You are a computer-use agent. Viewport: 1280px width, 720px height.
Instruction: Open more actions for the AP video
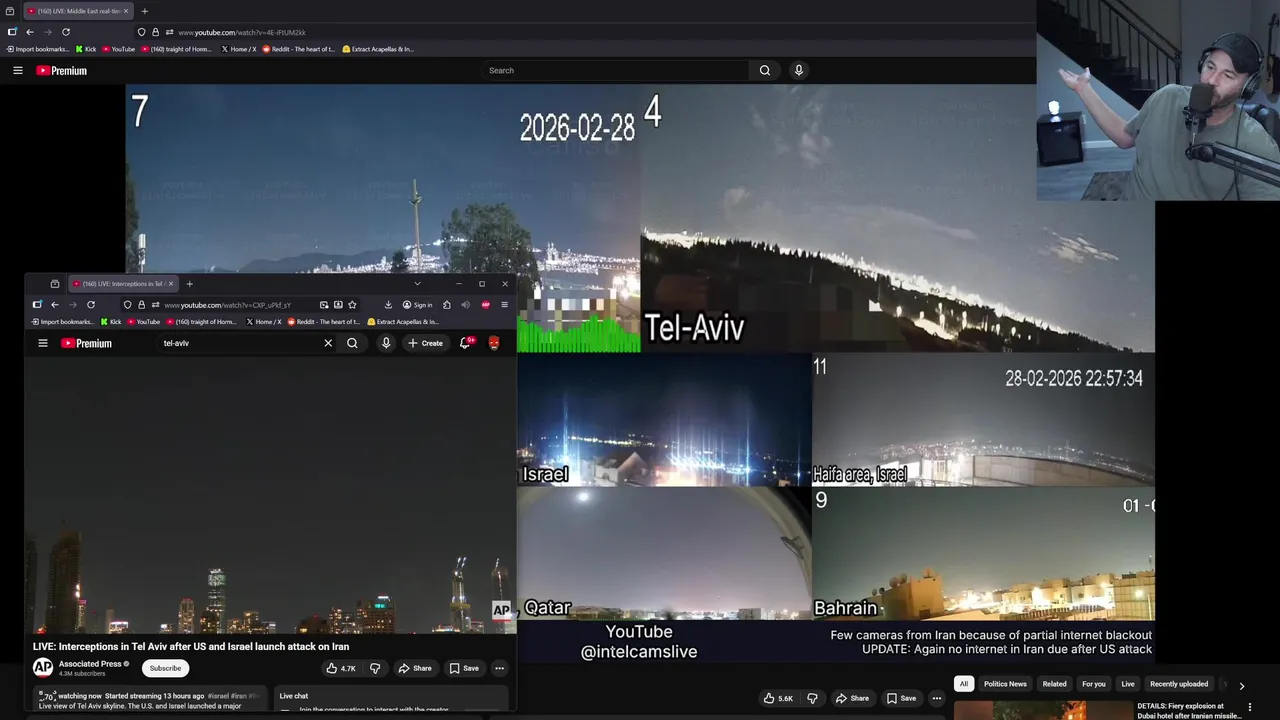click(499, 668)
